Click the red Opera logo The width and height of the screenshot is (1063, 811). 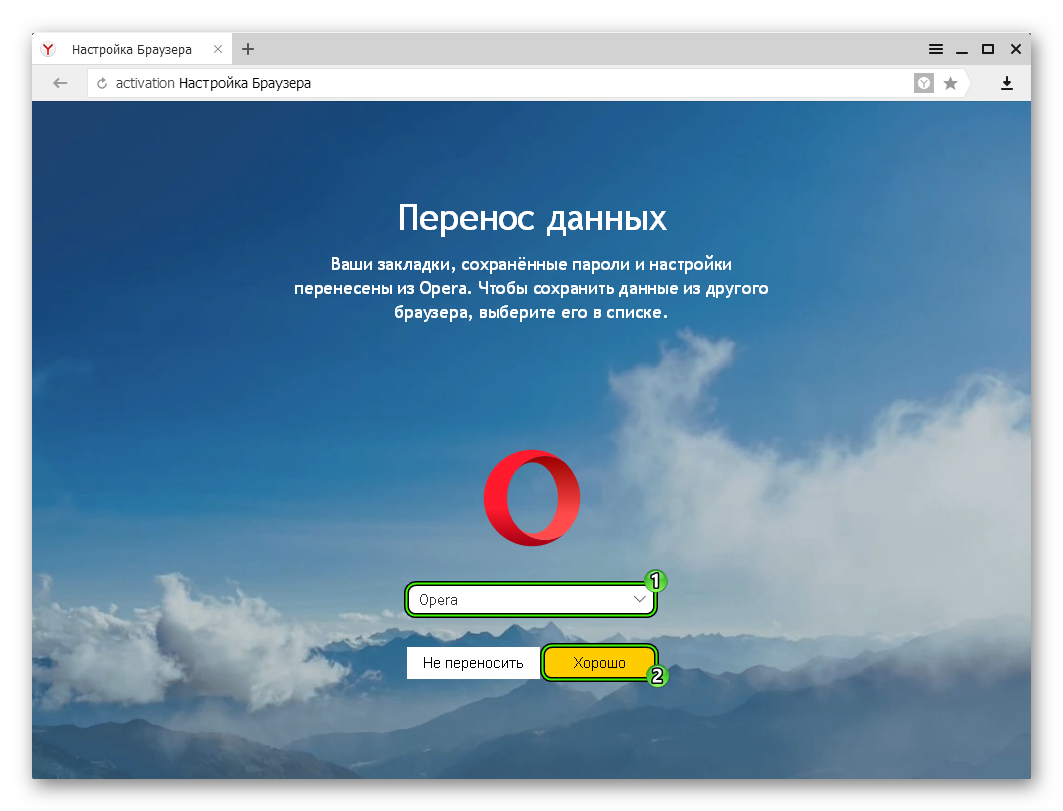[532, 498]
